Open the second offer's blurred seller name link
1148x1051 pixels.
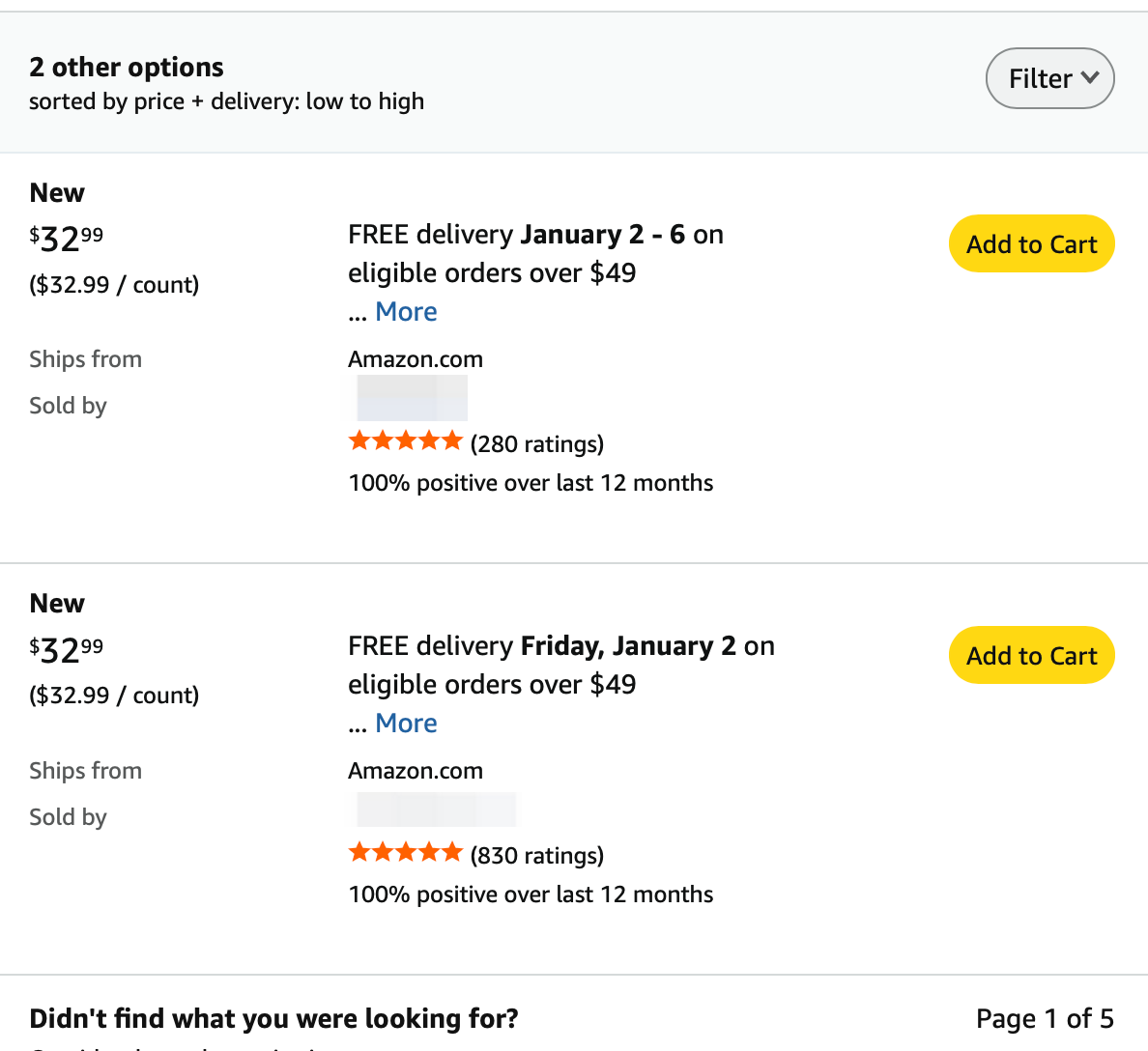coord(436,810)
